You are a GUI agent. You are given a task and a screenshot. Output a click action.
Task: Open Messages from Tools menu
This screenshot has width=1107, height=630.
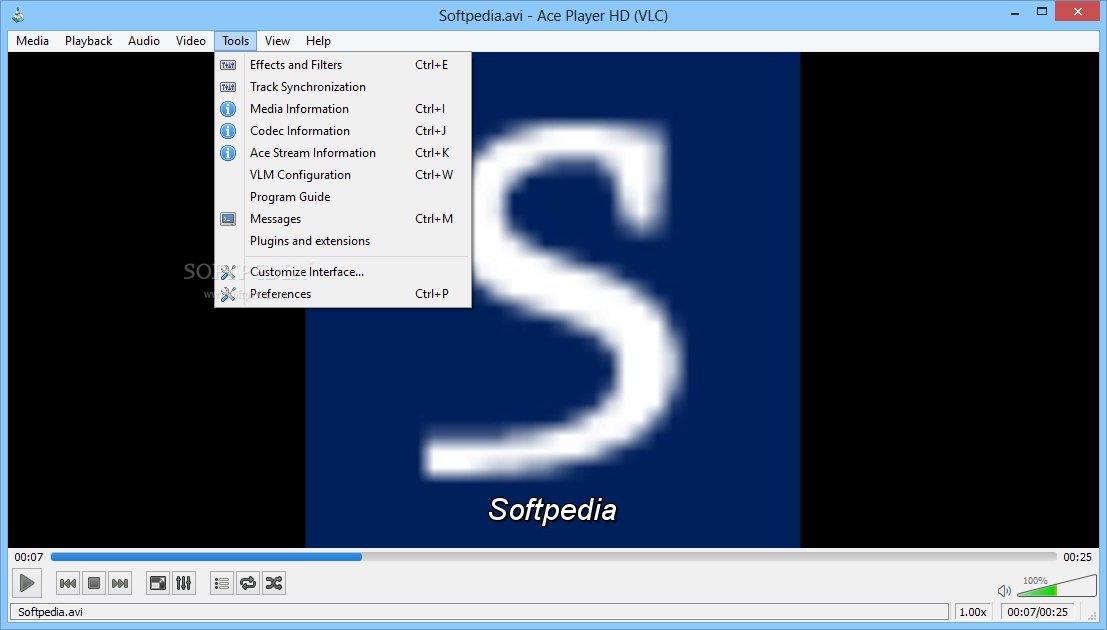(342, 219)
